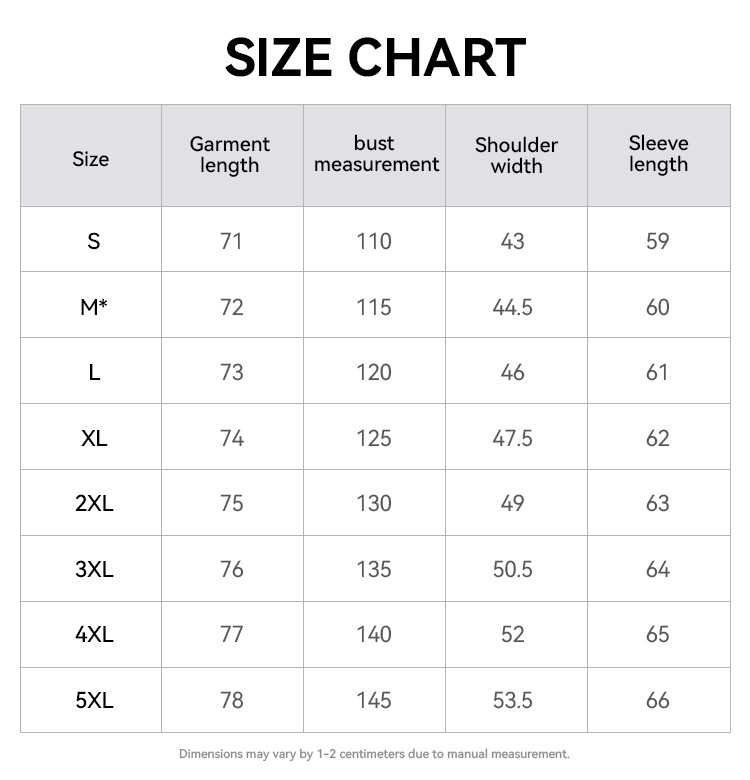
Task: Click the 5XL size label
Action: 94,700
